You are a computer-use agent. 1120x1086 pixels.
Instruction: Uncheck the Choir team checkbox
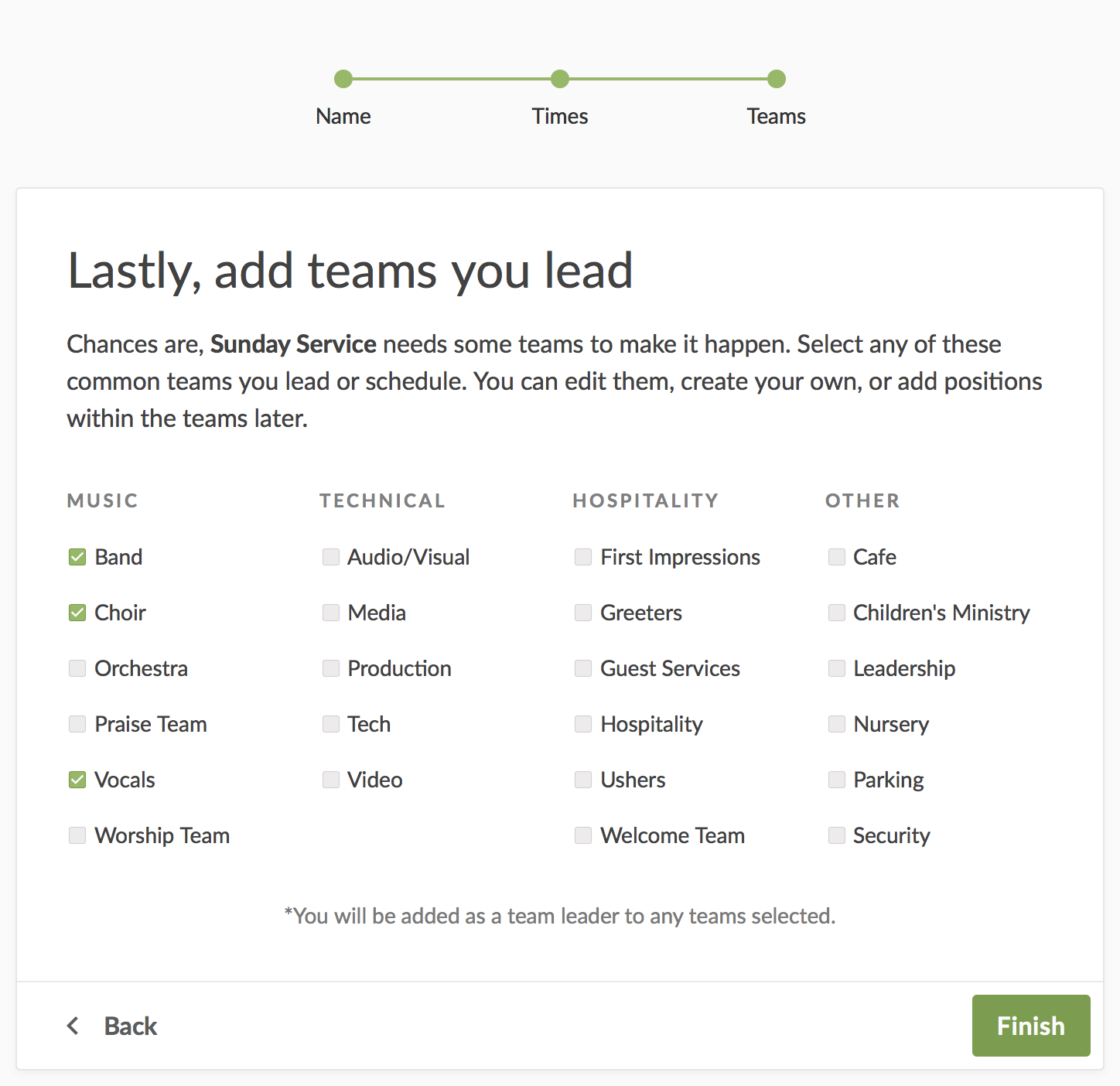(x=77, y=613)
